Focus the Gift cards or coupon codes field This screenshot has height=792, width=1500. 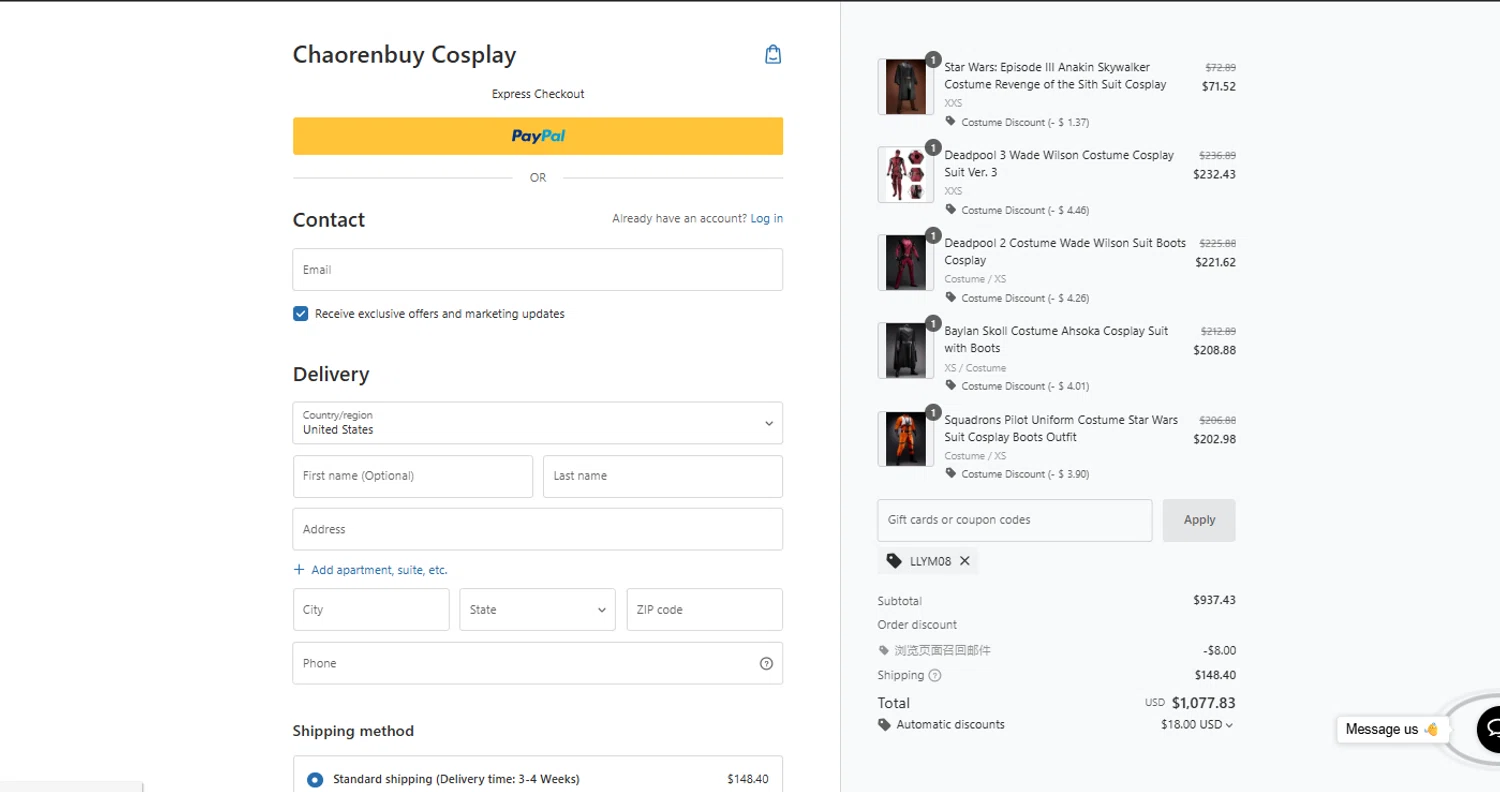[1015, 520]
